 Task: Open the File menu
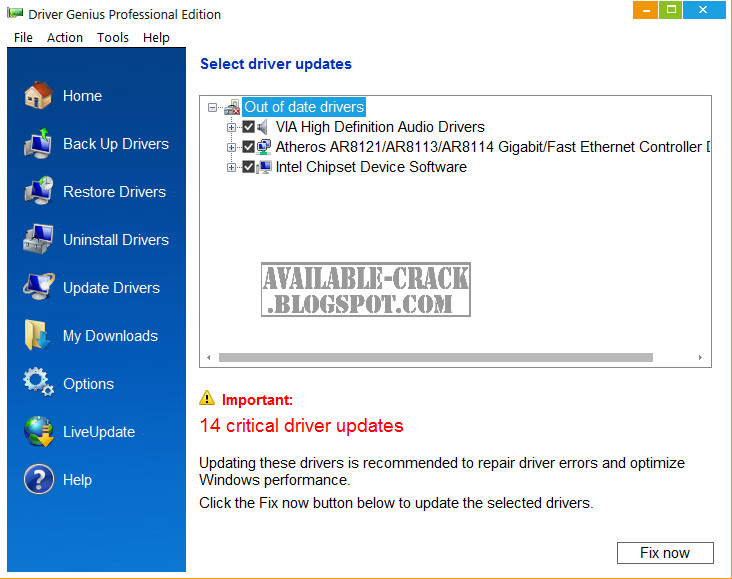pos(23,37)
